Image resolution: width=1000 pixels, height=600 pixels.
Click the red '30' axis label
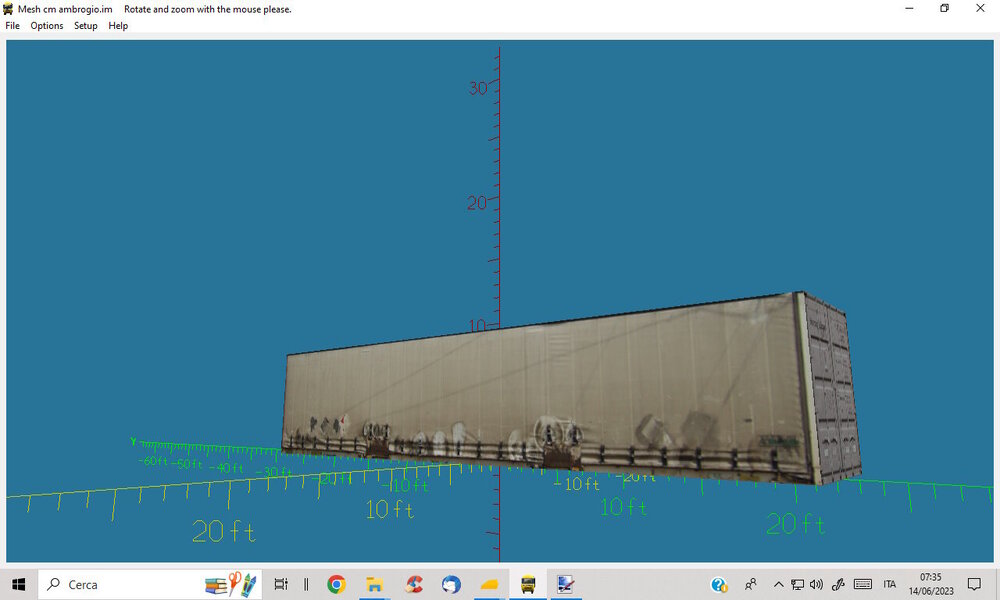[x=478, y=88]
